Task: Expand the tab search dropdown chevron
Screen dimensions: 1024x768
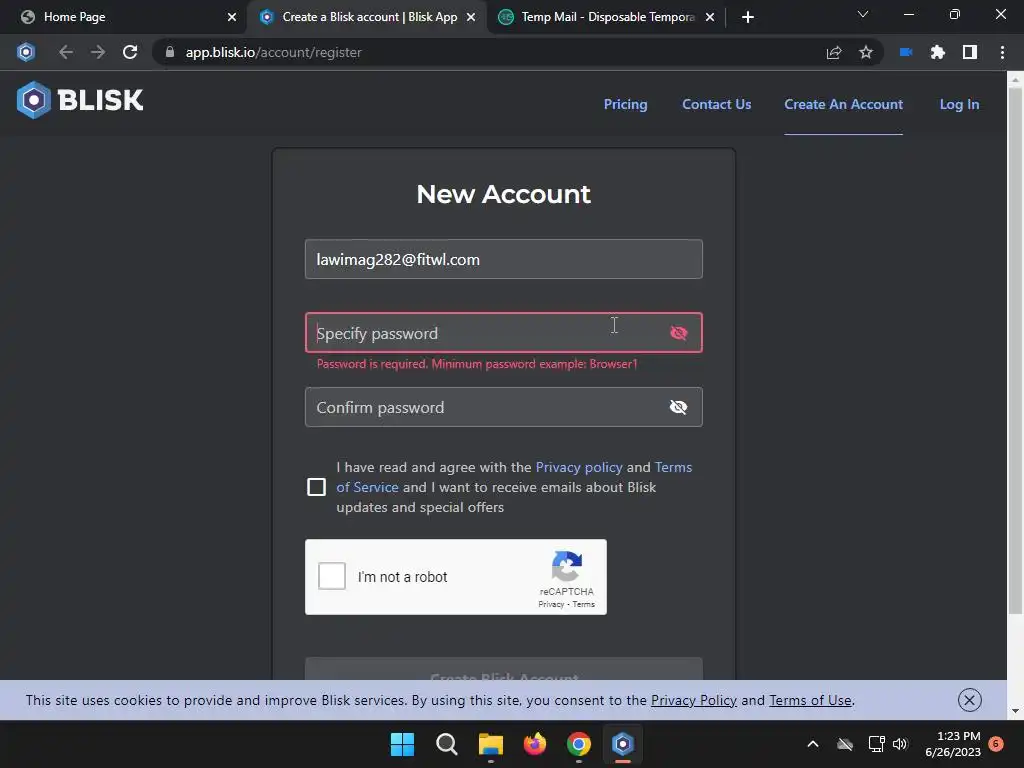Action: [863, 14]
